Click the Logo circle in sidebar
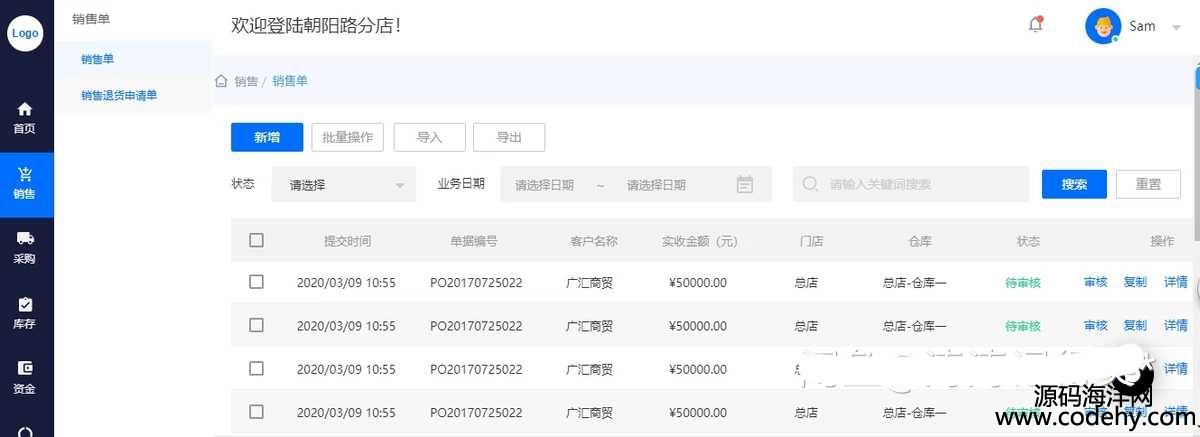The height and width of the screenshot is (437, 1200). [x=25, y=33]
